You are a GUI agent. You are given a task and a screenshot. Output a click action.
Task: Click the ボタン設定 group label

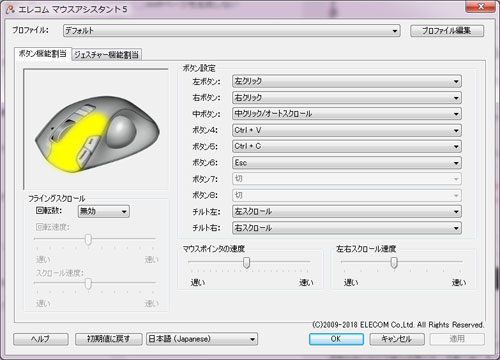click(199, 68)
